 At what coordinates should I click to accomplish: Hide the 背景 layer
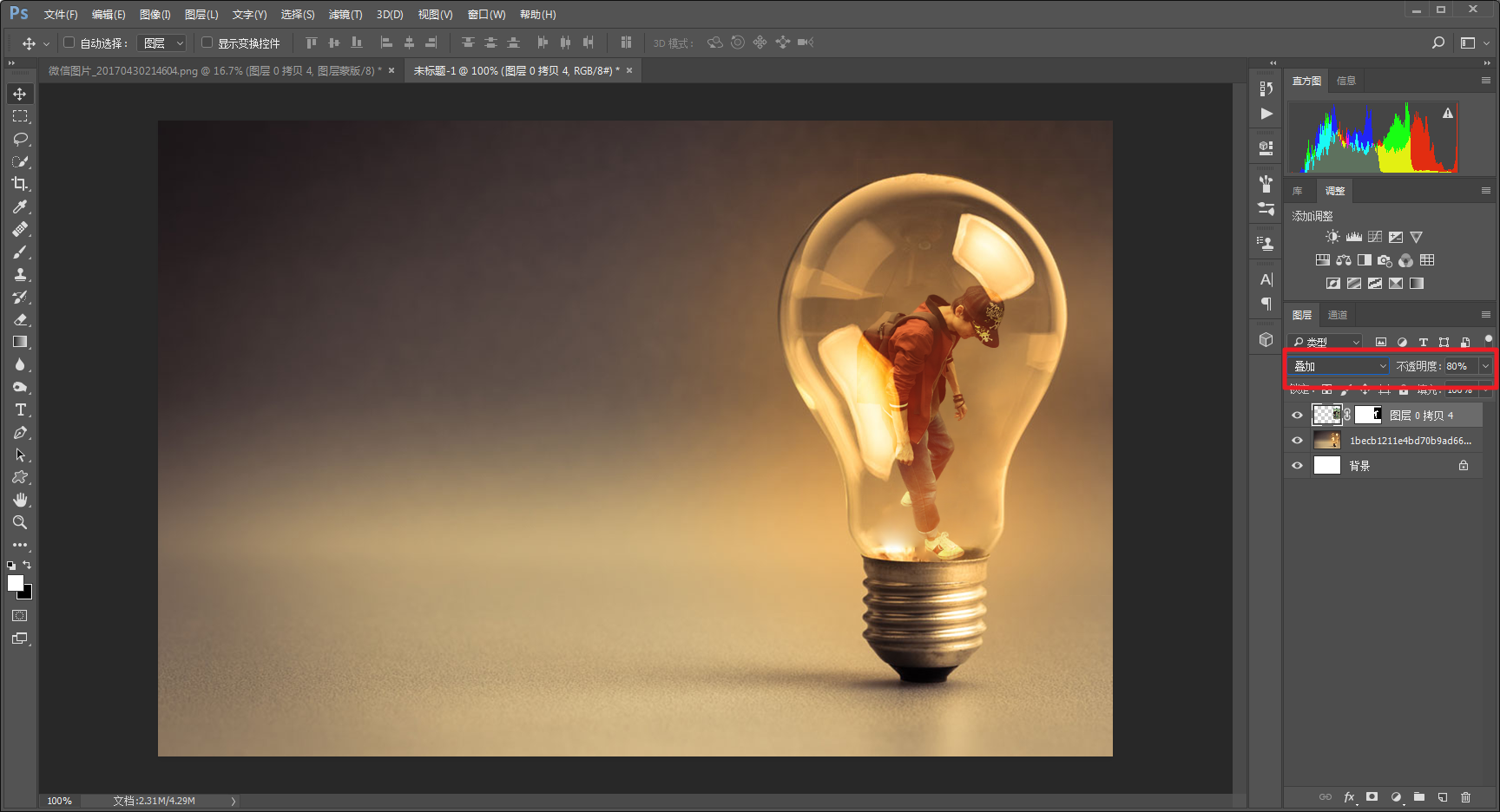1298,466
